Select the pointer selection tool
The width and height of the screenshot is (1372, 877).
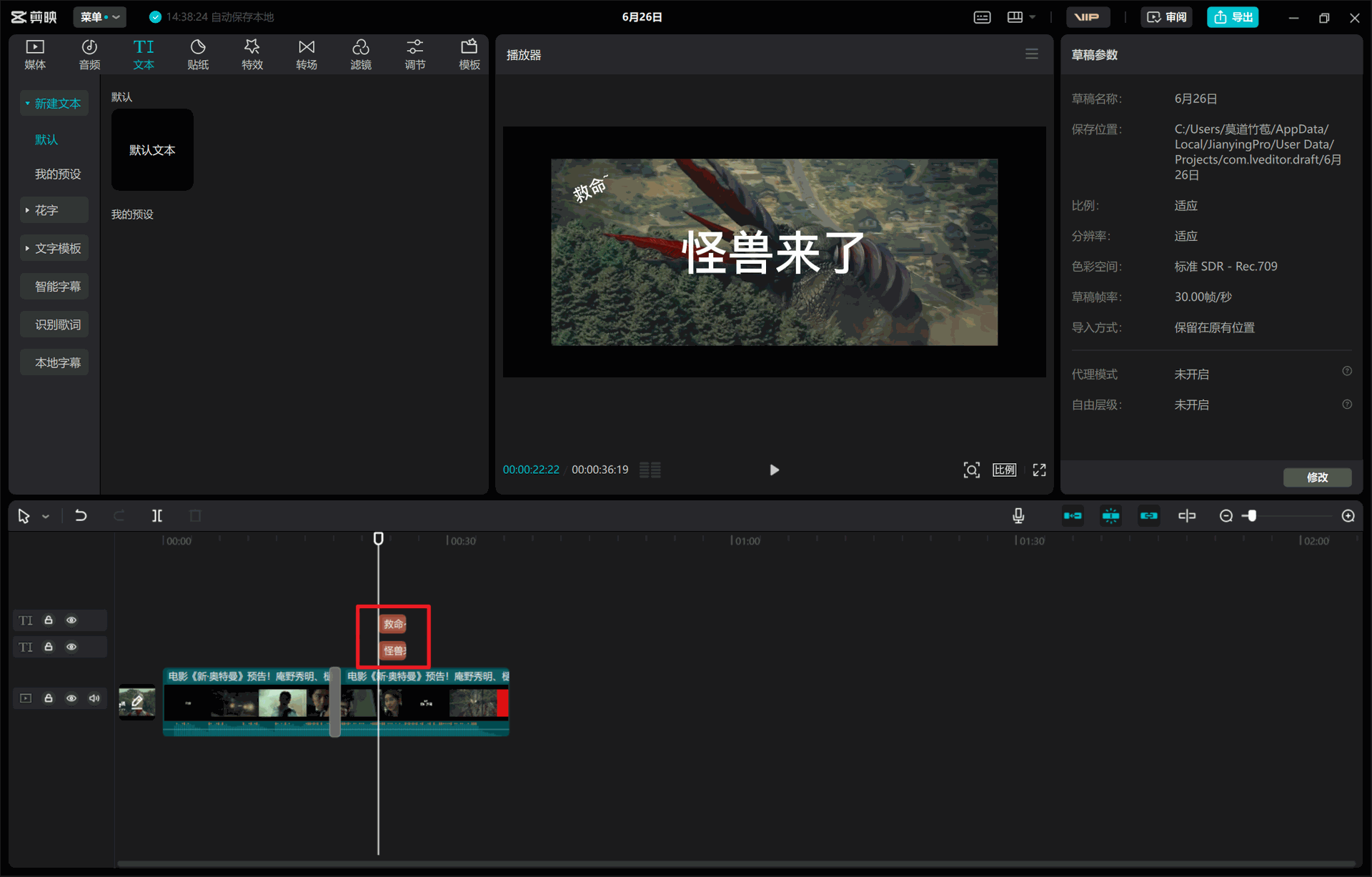(24, 516)
